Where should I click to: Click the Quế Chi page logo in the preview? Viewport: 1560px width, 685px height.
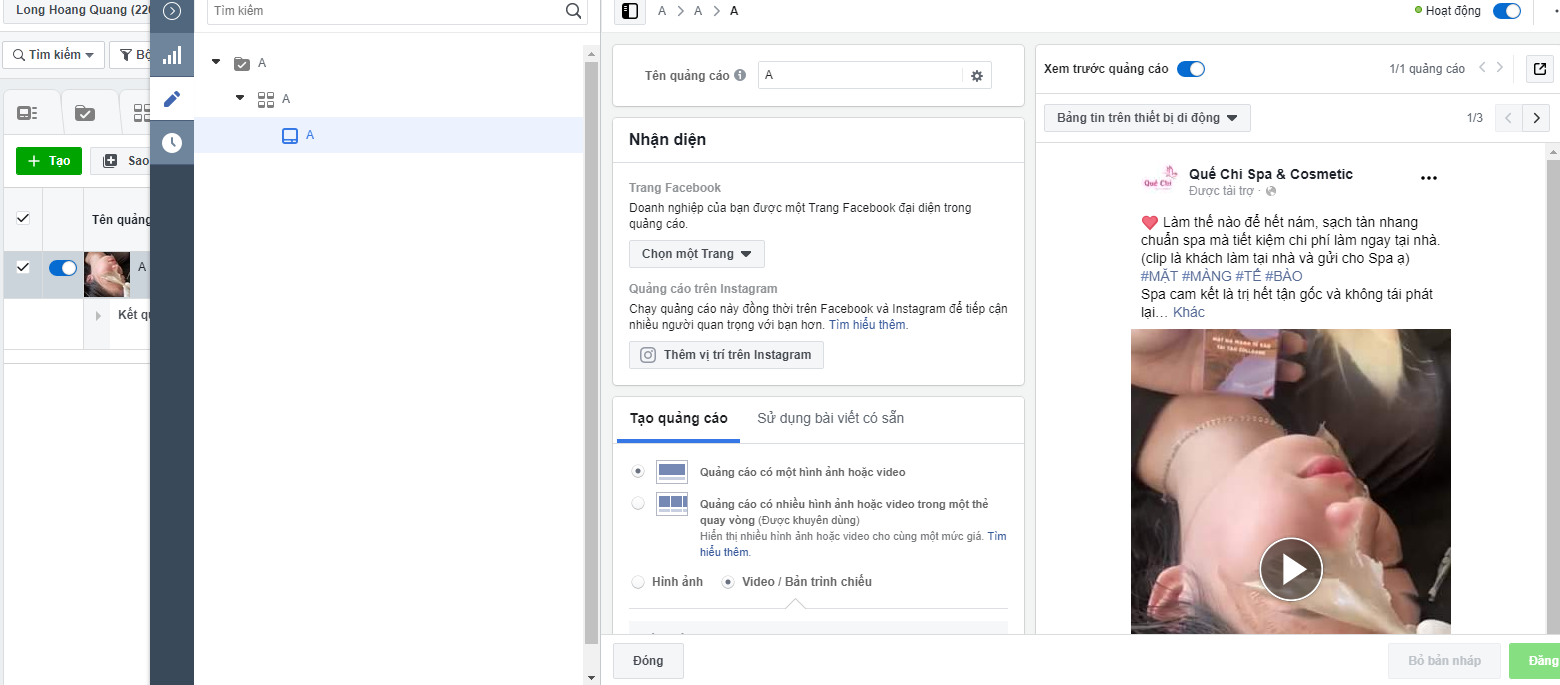coord(1158,181)
